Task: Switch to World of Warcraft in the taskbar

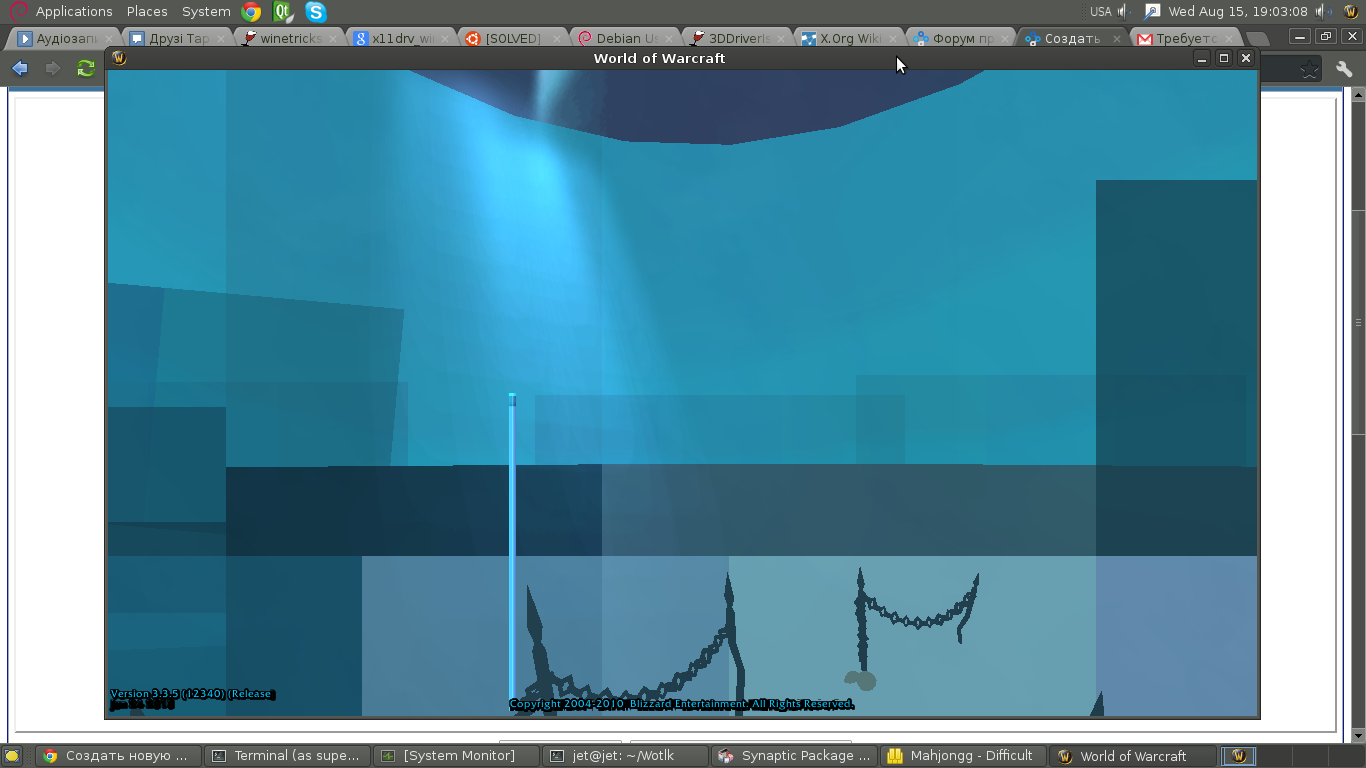Action: pos(1132,756)
